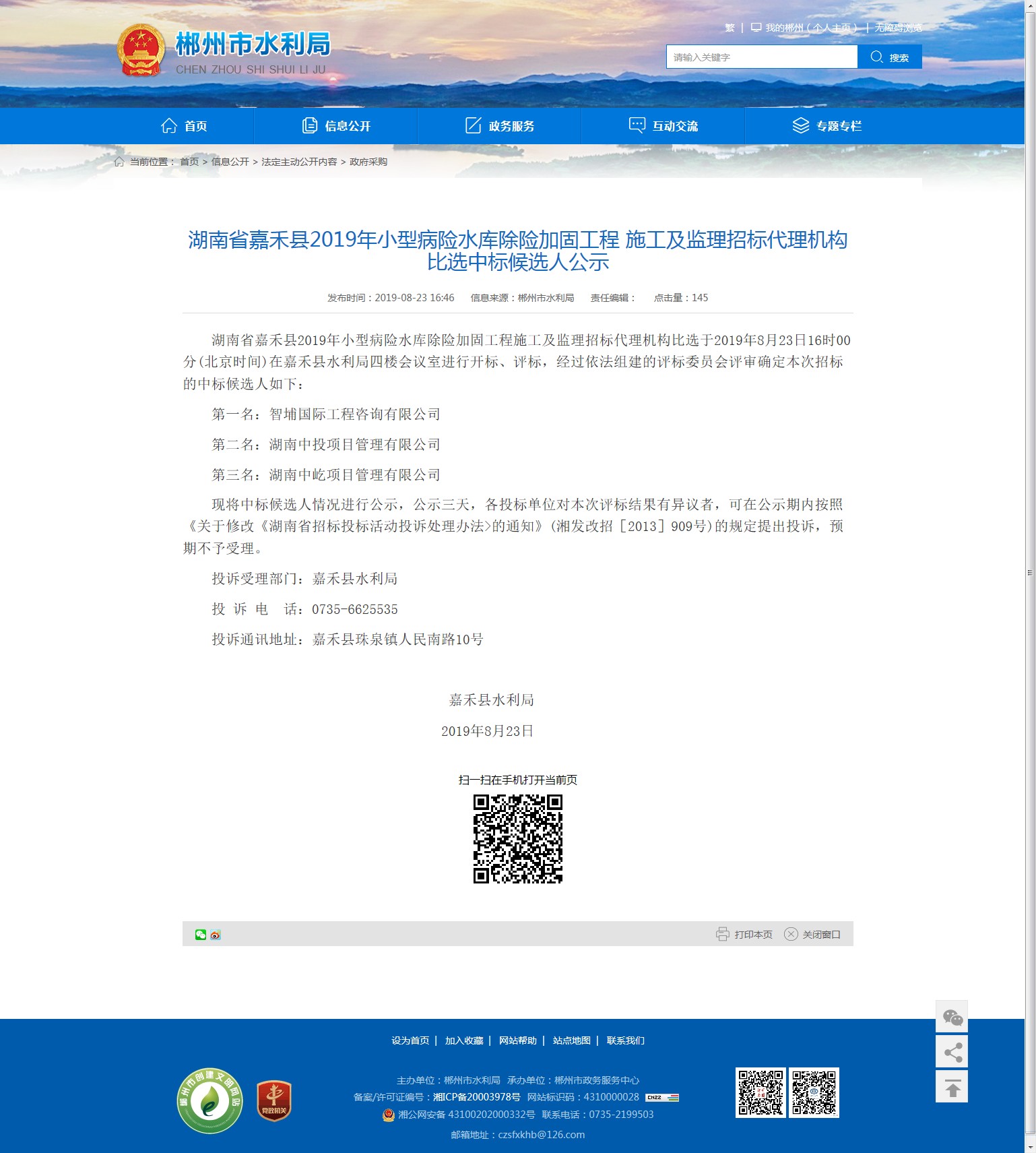The height and width of the screenshot is (1153, 1036).
Task: Click the phone number 0735-6625535
Action: [x=355, y=609]
